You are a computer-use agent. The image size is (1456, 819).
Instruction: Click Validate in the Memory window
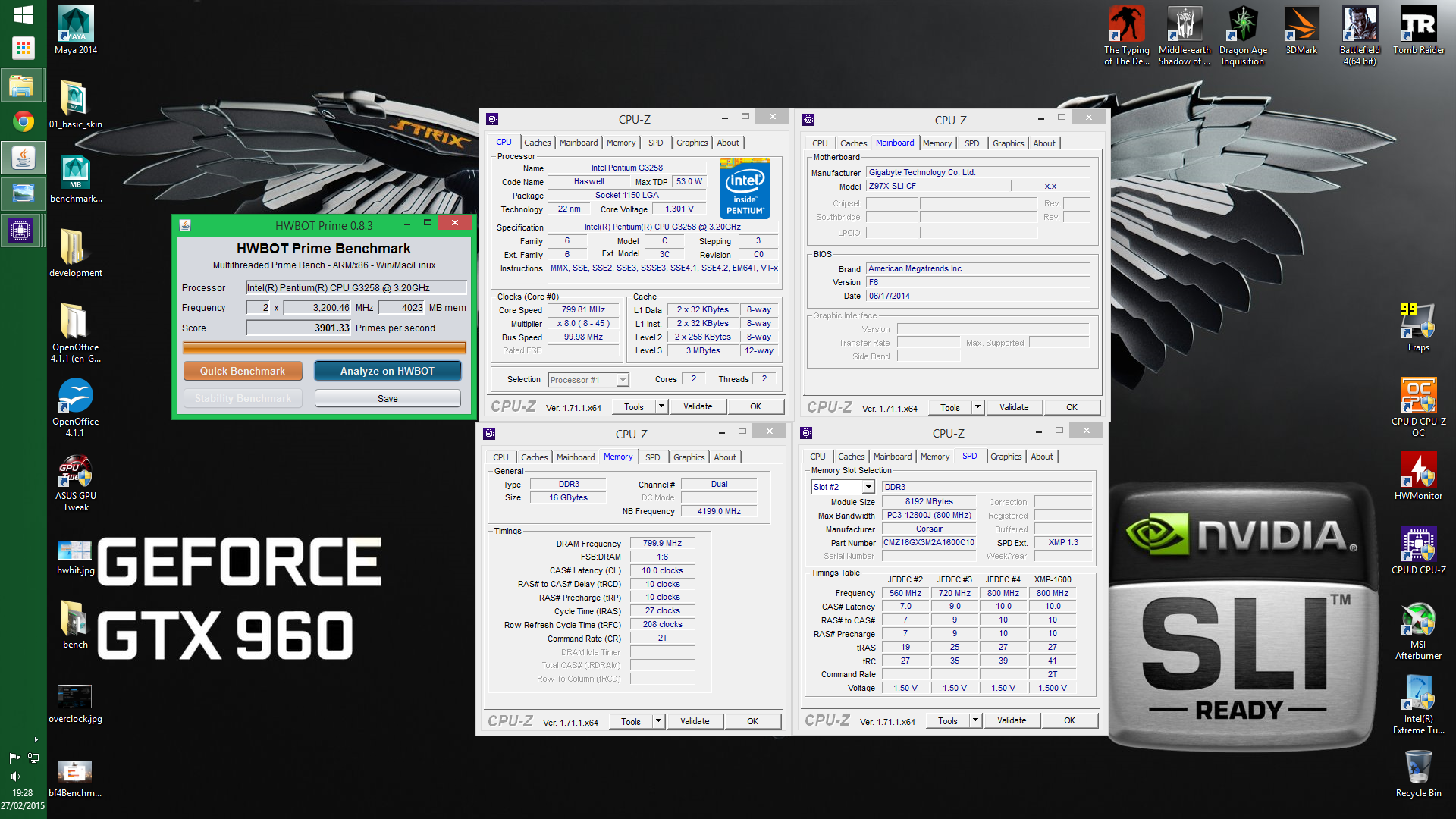tap(695, 721)
